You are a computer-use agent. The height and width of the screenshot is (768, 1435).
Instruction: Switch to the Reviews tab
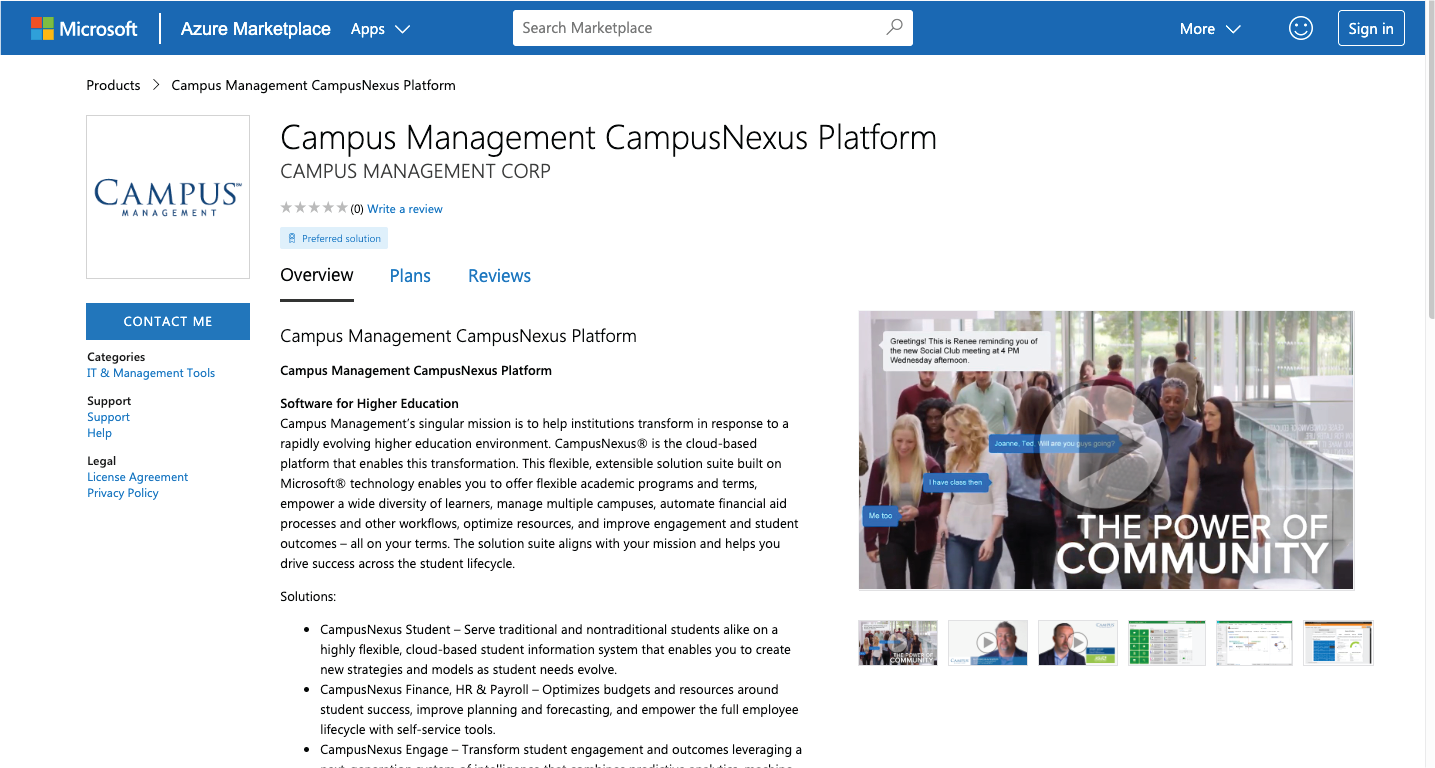coord(499,276)
